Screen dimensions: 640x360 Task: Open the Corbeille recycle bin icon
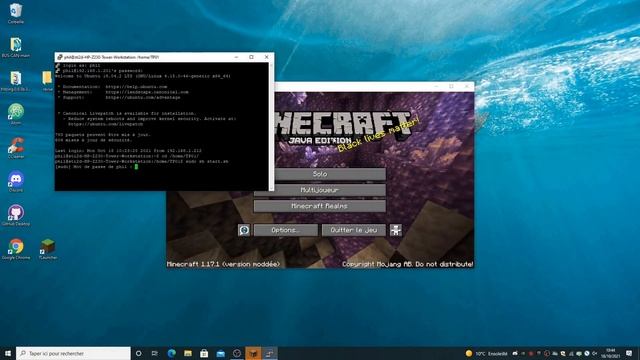click(x=16, y=13)
